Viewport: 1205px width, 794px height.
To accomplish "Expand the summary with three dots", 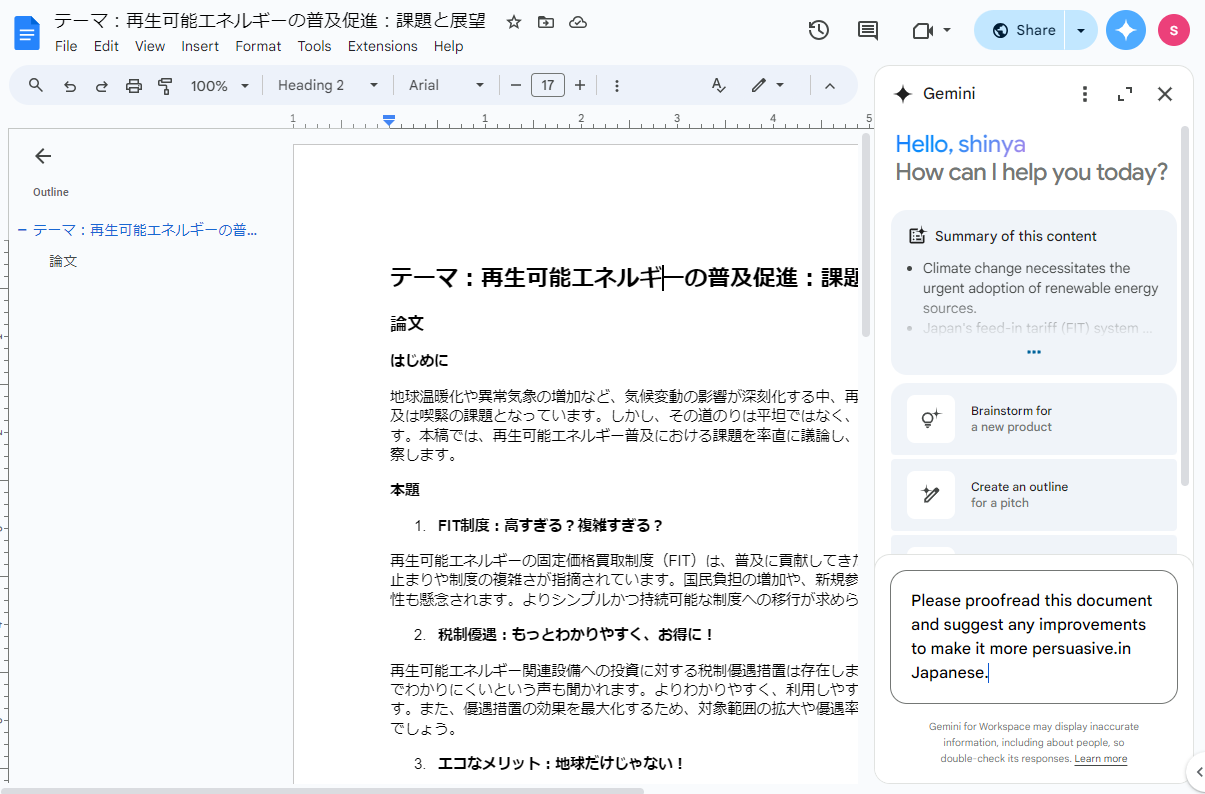I will 1034,352.
